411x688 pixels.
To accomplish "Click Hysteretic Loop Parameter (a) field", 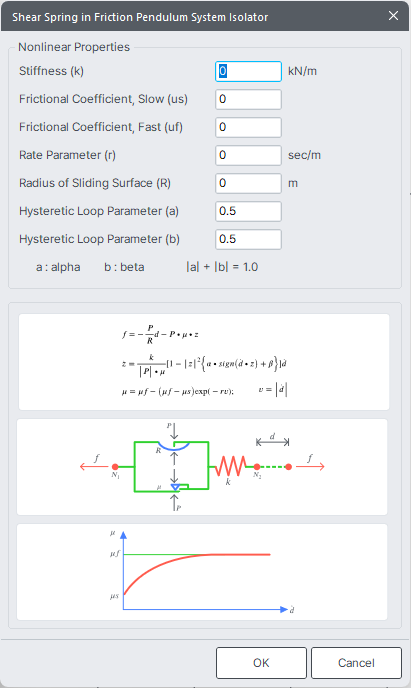I will [x=248, y=211].
